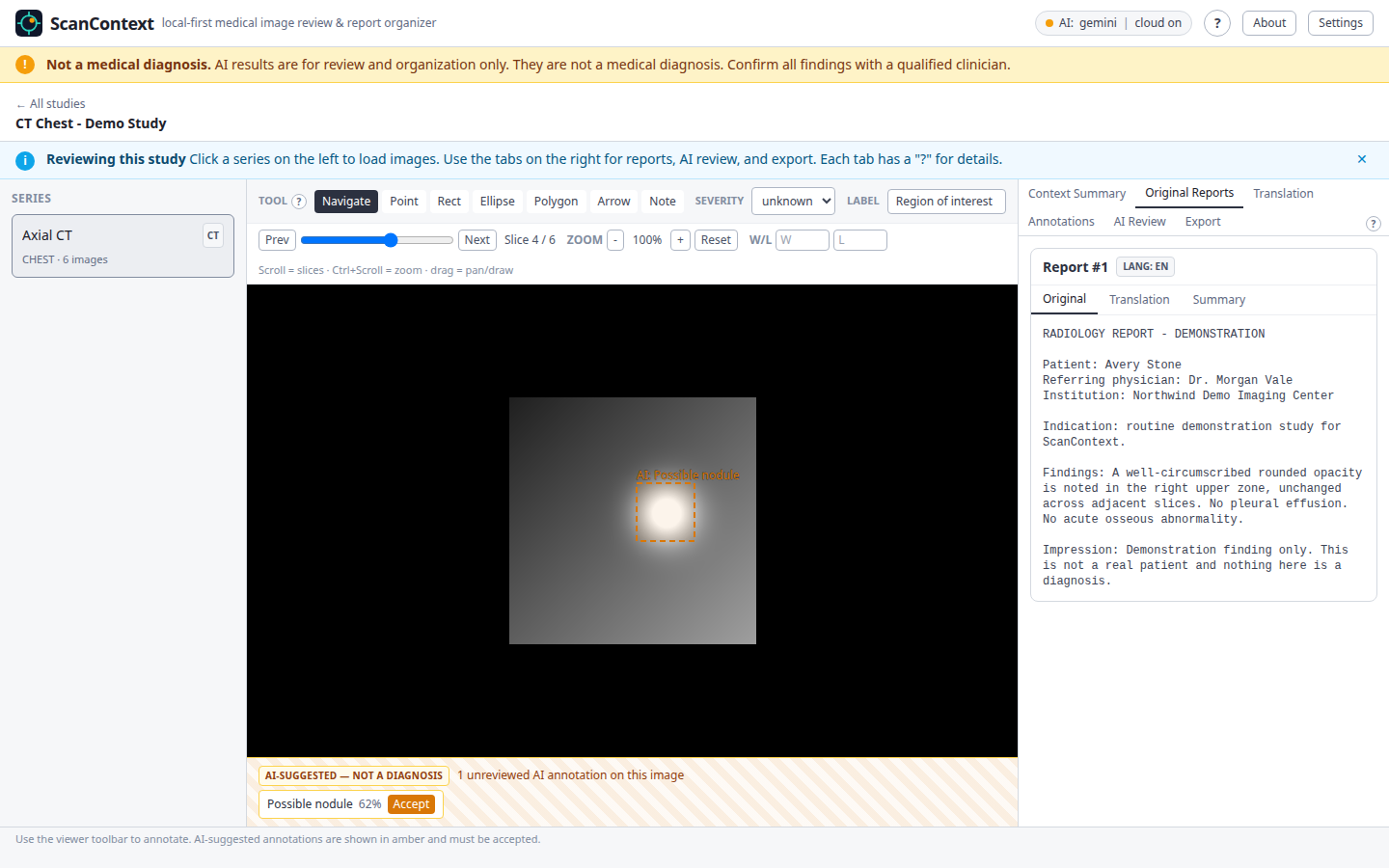
Task: Open the Axial CT series item
Action: tap(123, 246)
